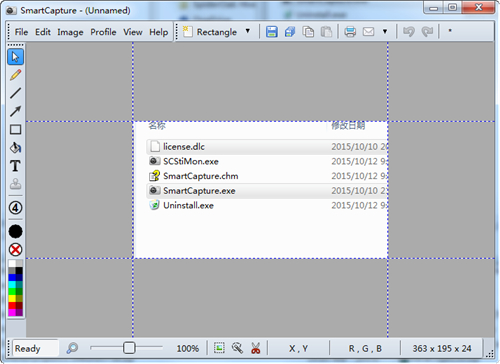Click license.dlc in the captured image

tap(184, 147)
